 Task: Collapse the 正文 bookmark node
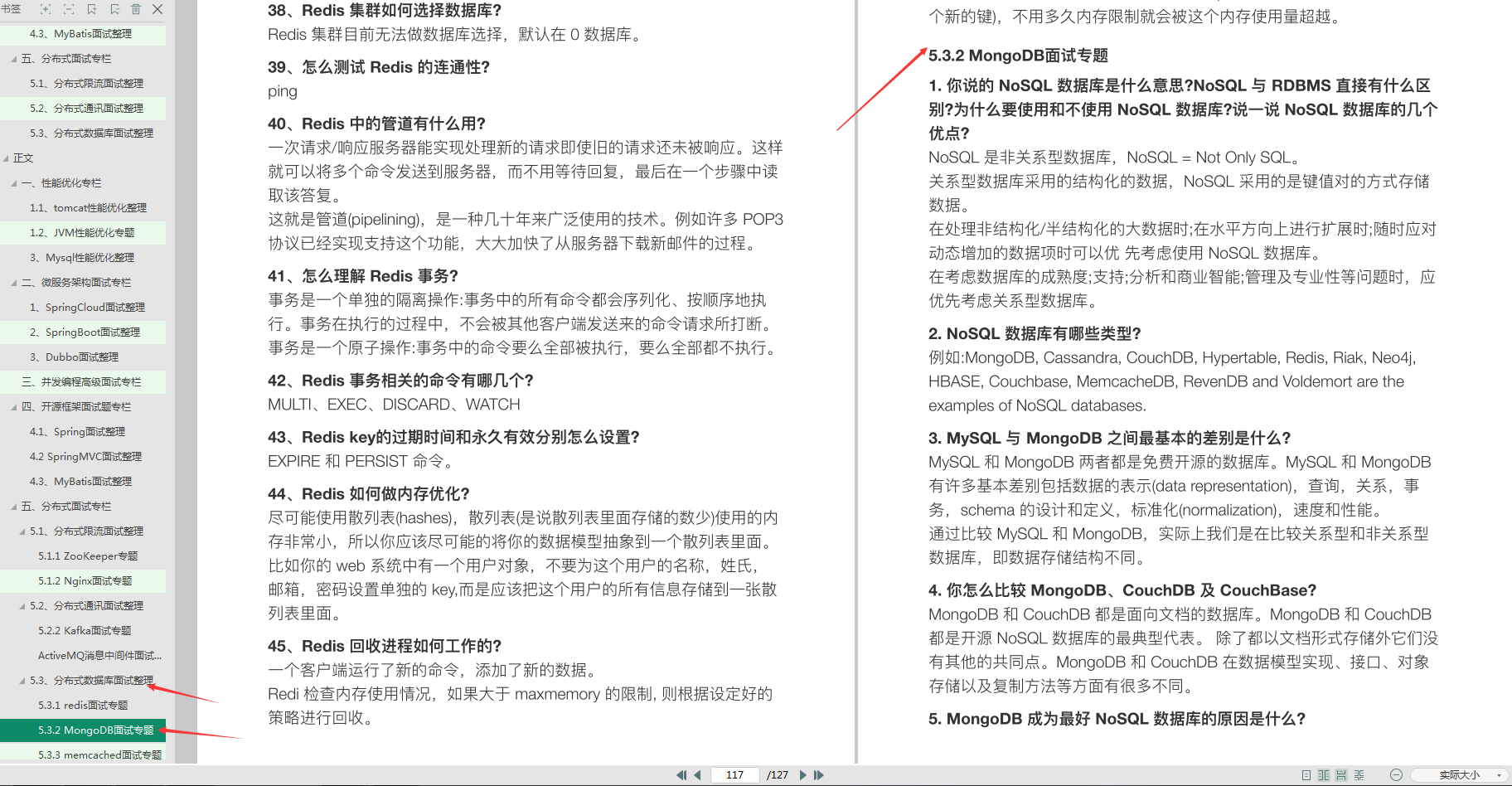(x=7, y=158)
